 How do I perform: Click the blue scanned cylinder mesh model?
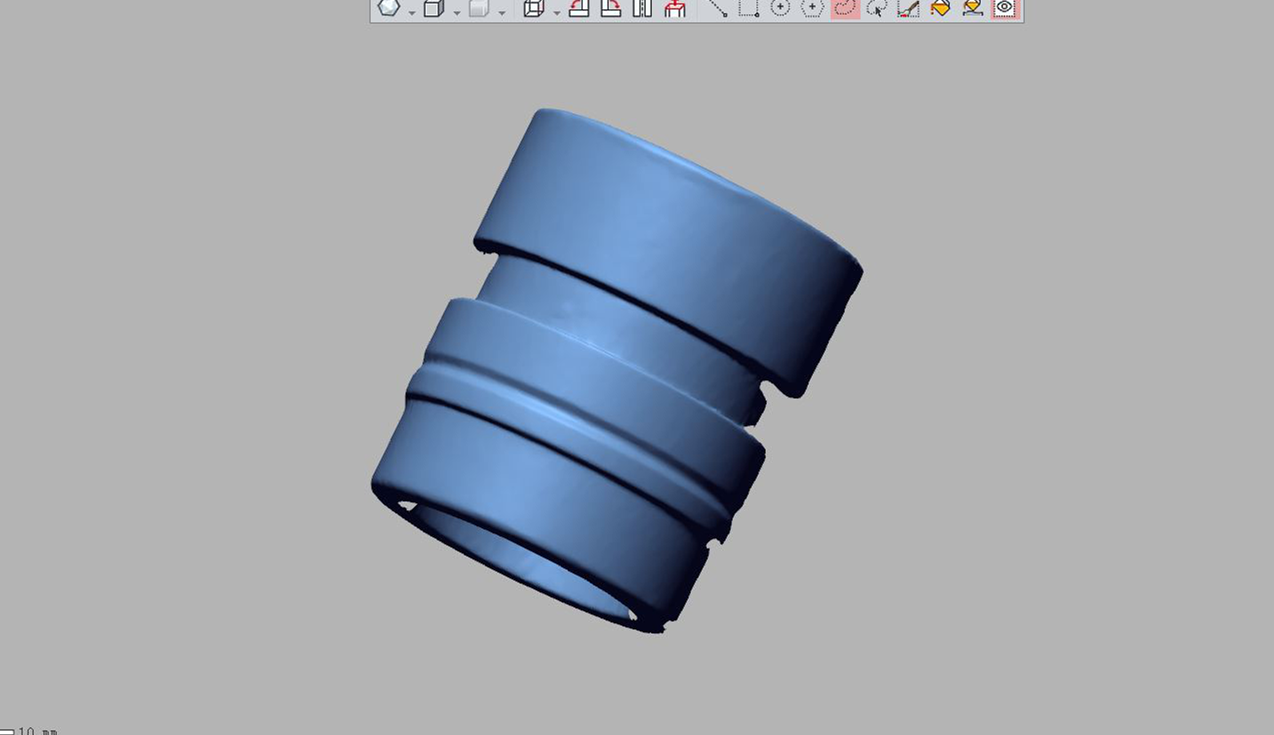coord(617,370)
